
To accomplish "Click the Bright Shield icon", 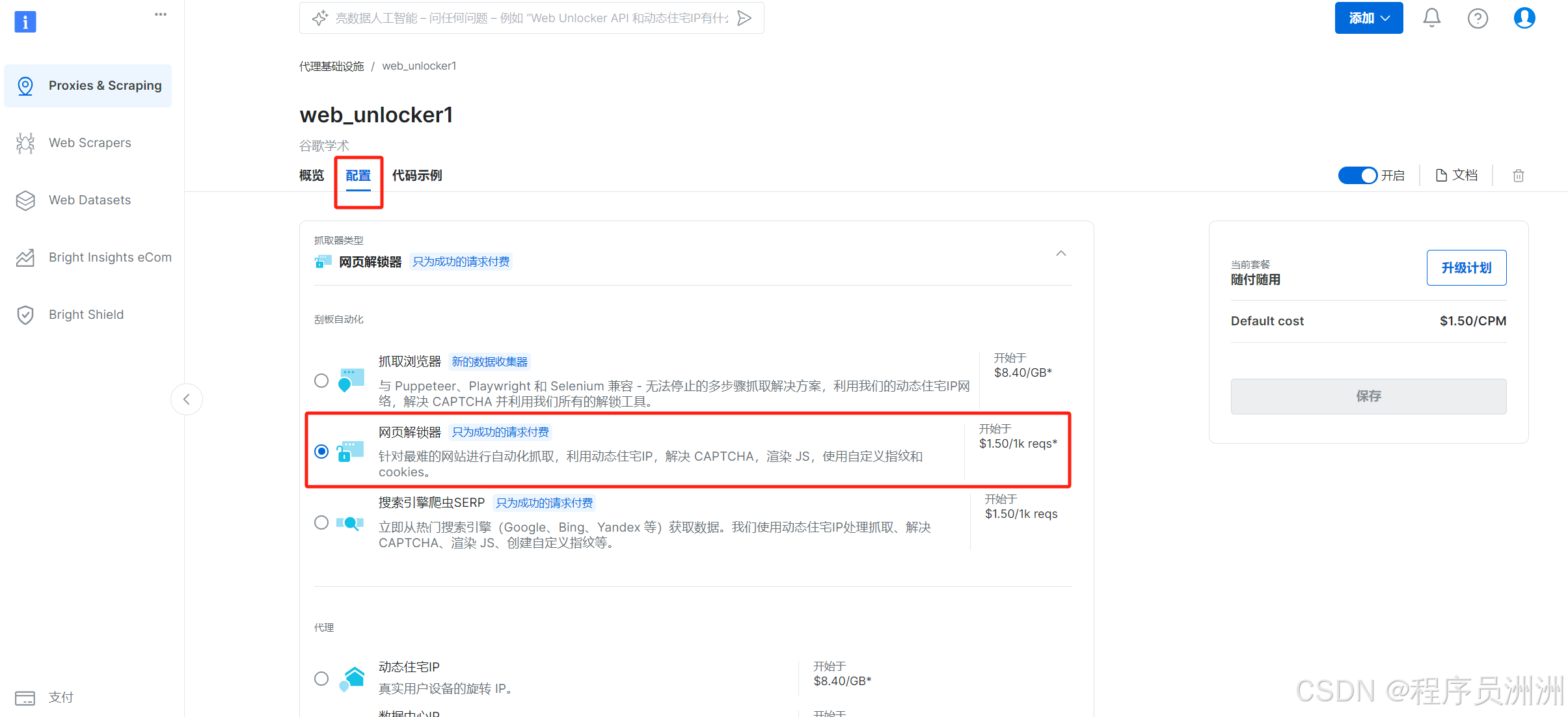I will coord(25,315).
